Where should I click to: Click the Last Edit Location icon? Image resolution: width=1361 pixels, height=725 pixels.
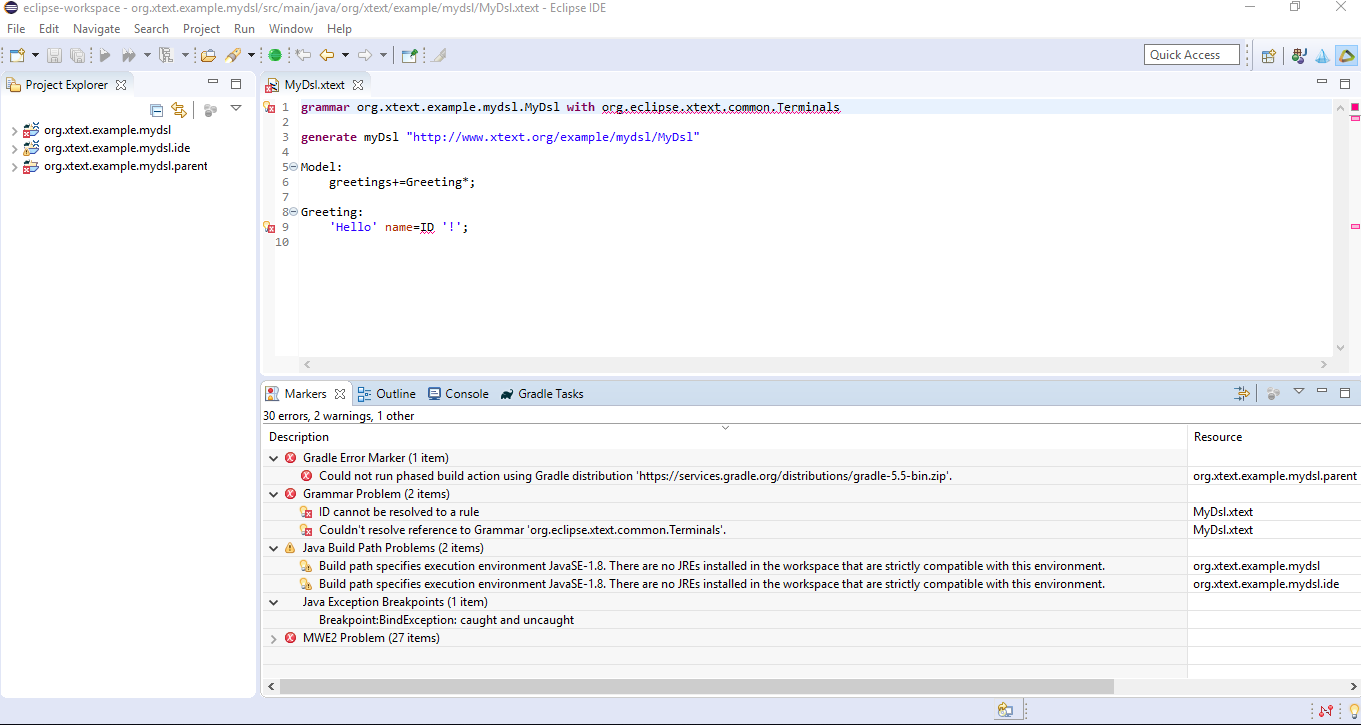(x=303, y=56)
